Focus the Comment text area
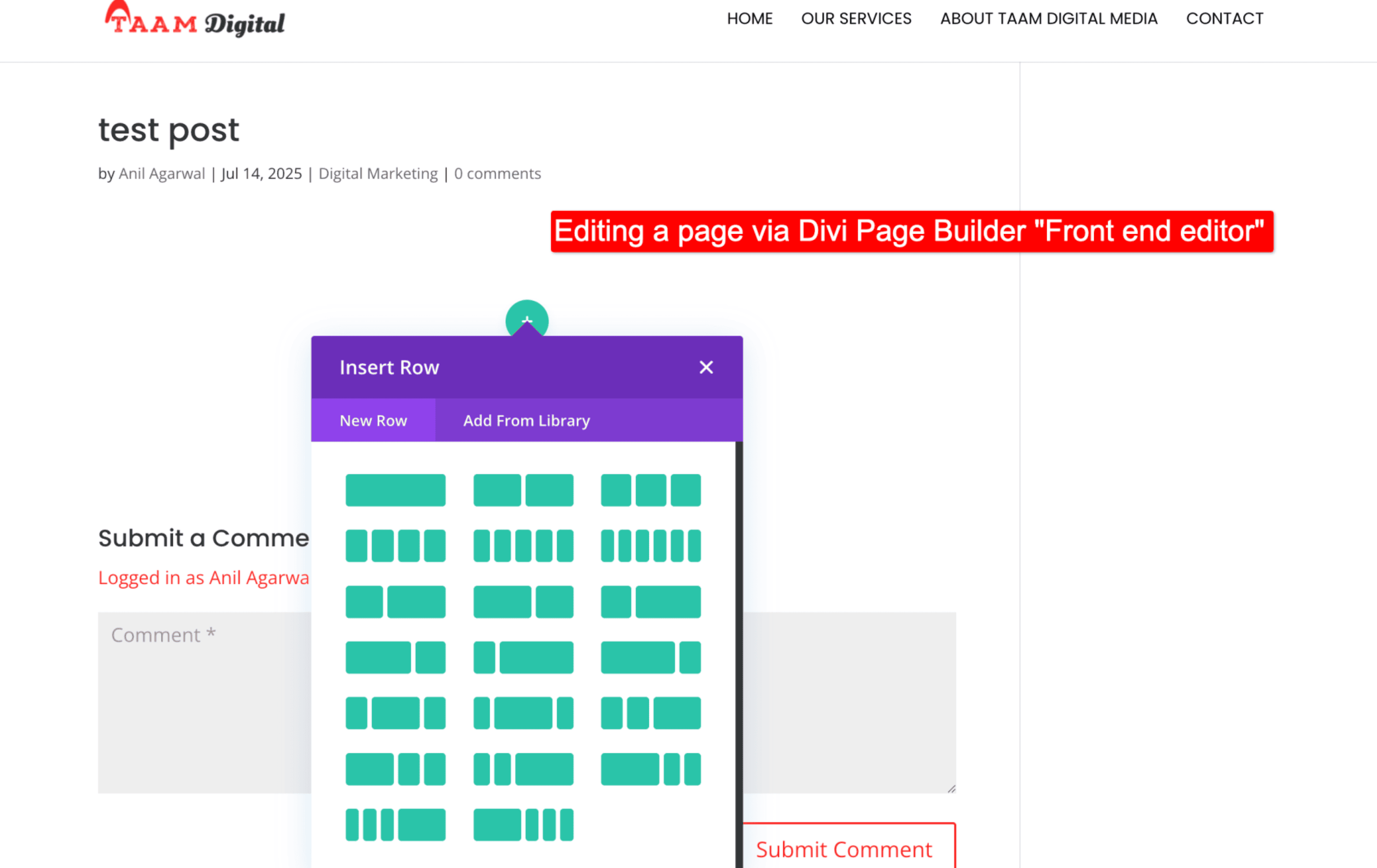Viewport: 1377px width, 868px height. [204, 703]
